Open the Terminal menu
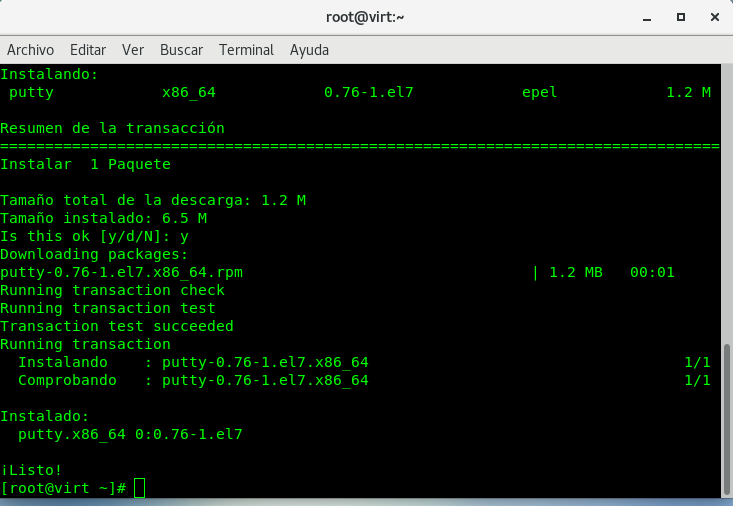 pos(246,50)
